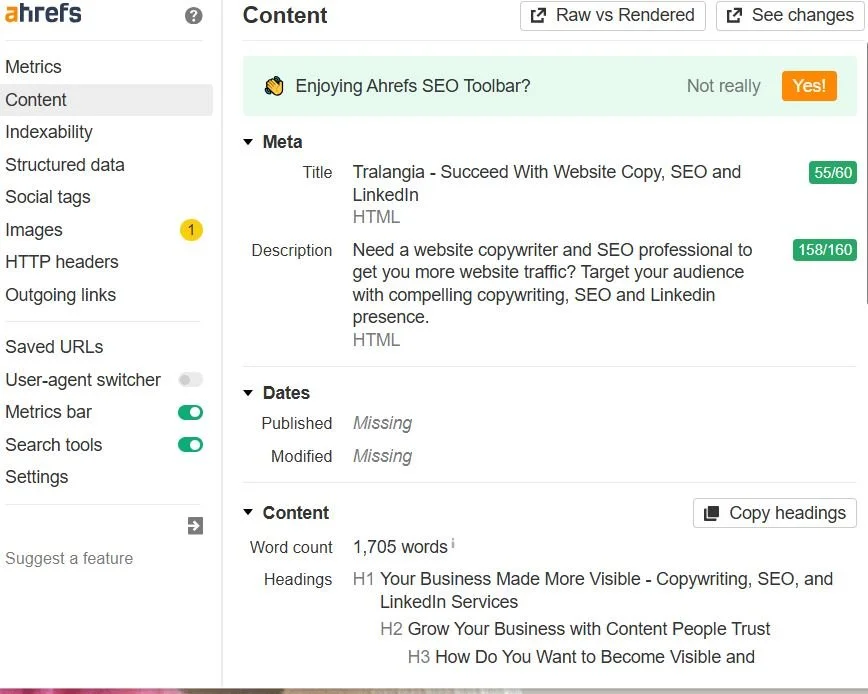Screen dimensions: 868x694
Task: Click the '1,705 words' value
Action: coord(400,547)
